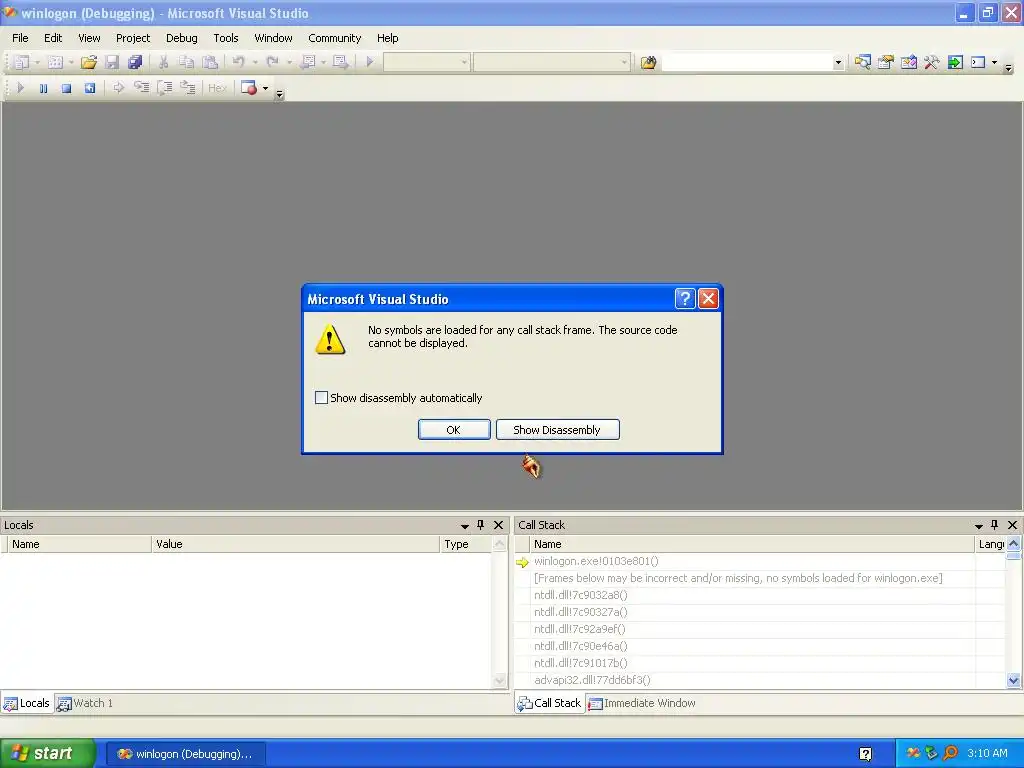Click the New Project toolbar icon

pos(21,62)
